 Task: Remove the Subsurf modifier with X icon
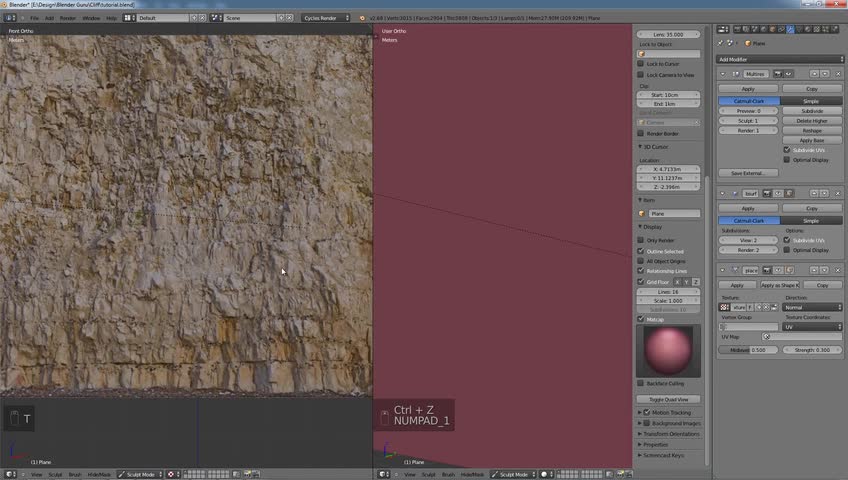pos(838,194)
